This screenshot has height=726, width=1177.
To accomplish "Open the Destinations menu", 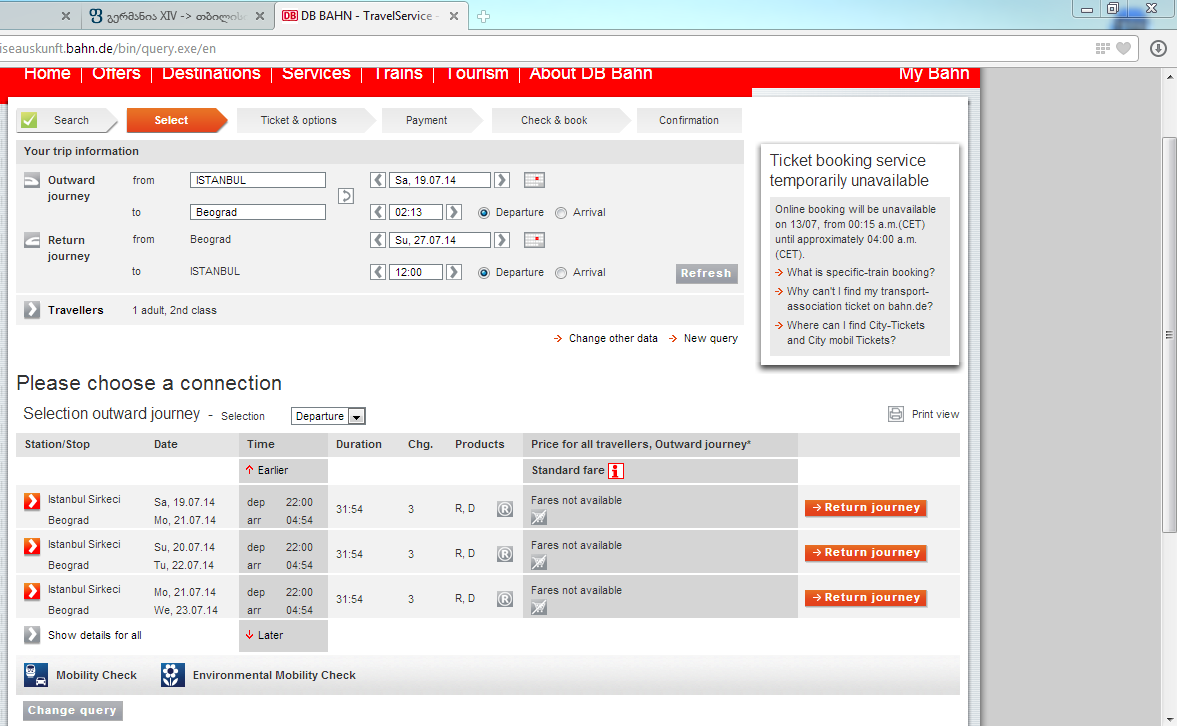I will point(211,73).
